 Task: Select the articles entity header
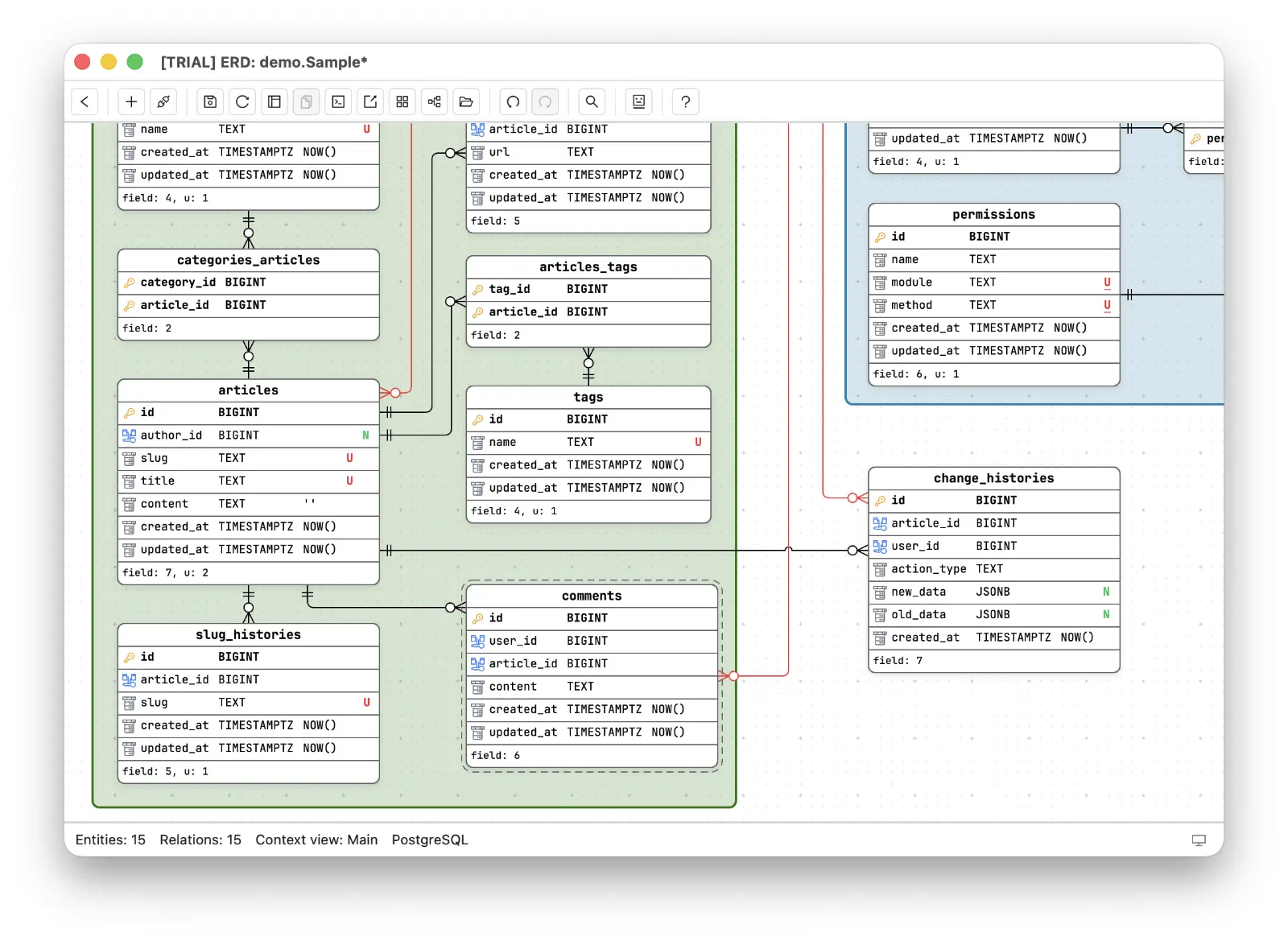(248, 390)
